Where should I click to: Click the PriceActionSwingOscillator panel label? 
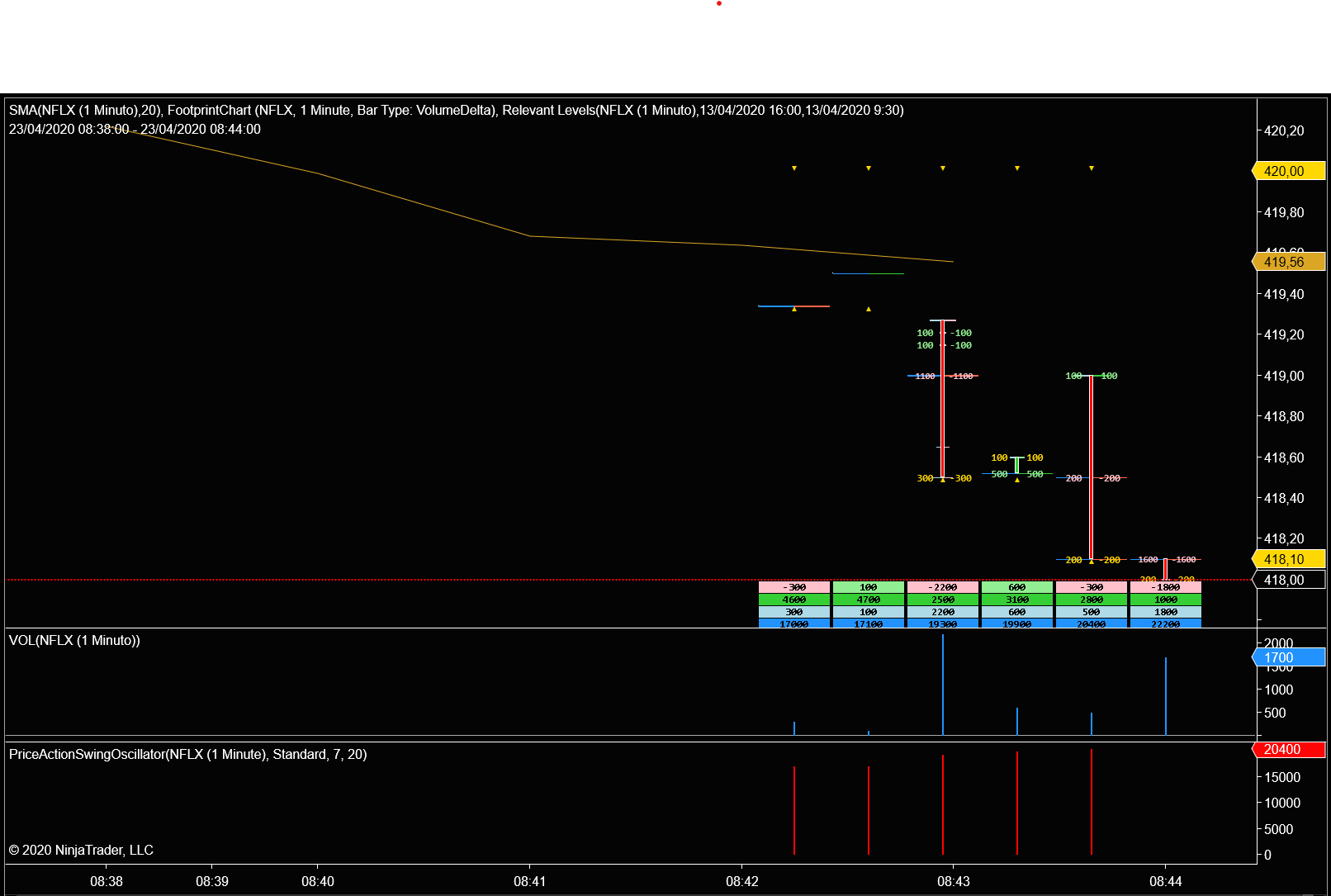pos(187,754)
